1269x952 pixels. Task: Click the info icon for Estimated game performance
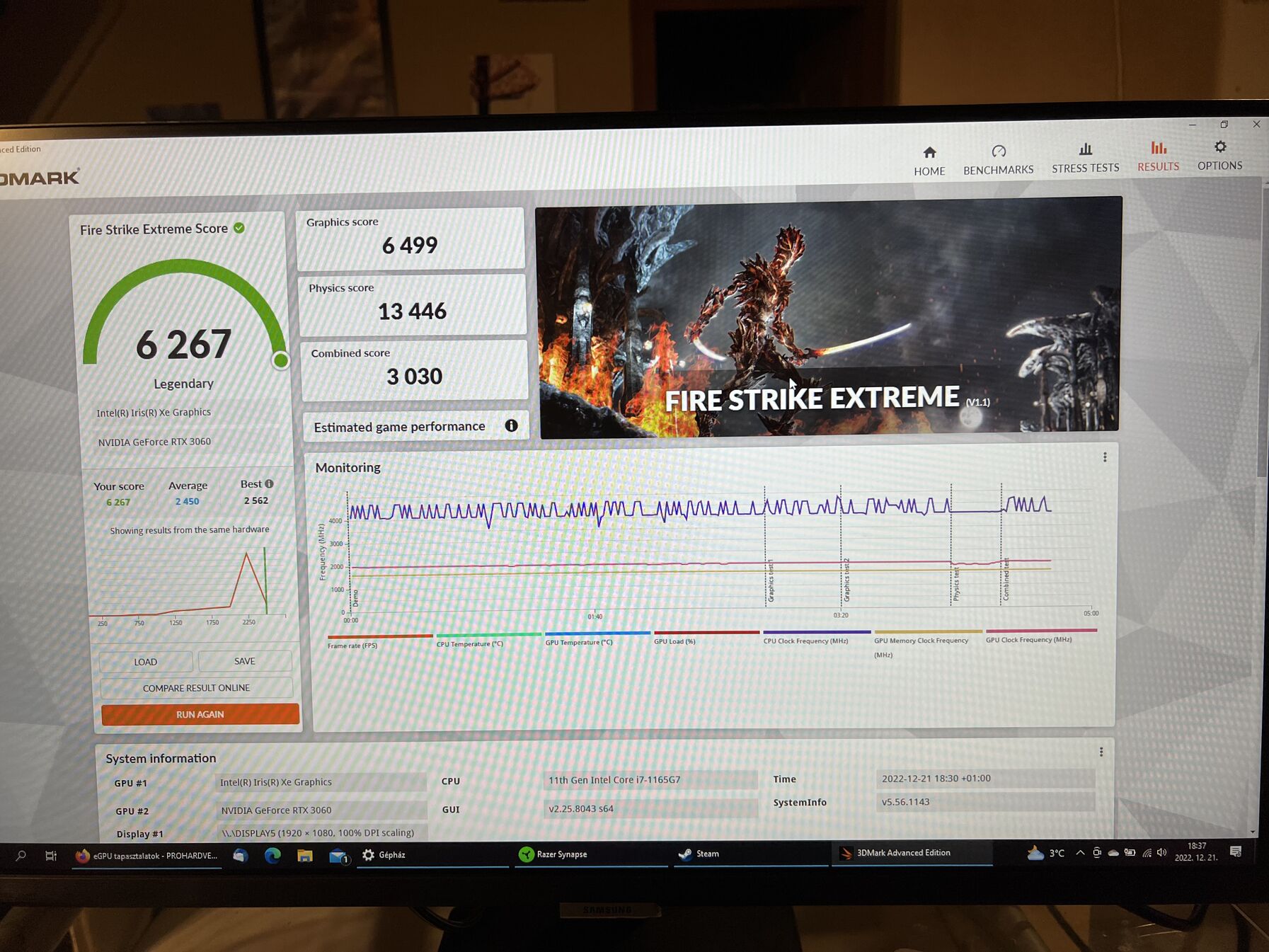(x=511, y=425)
